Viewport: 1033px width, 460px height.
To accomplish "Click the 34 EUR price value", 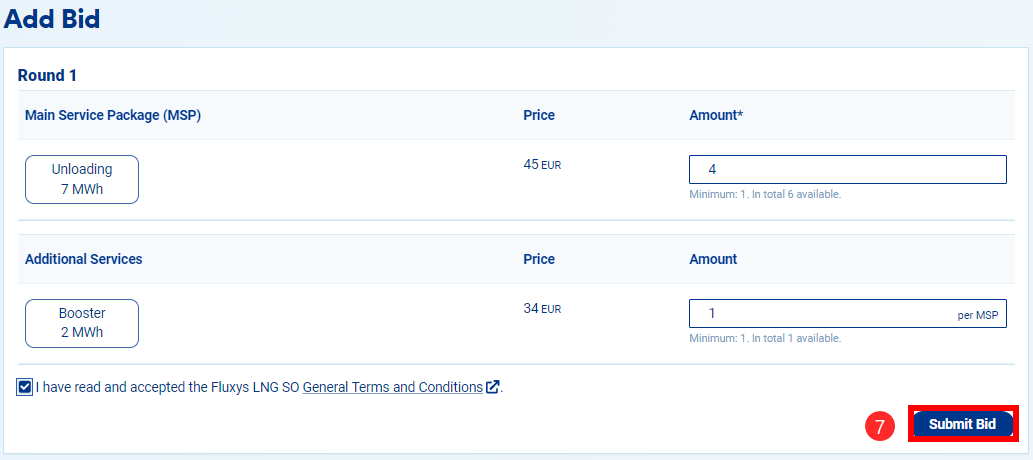I will click(x=542, y=309).
